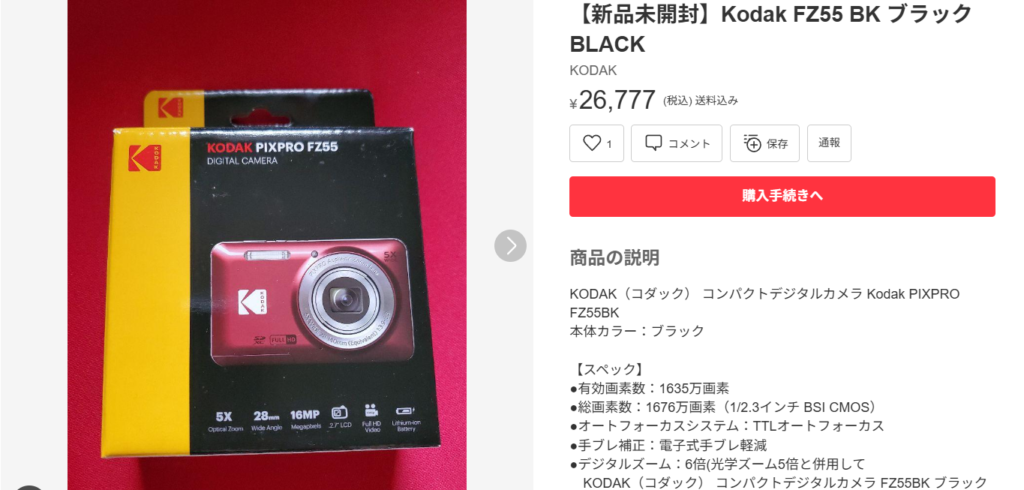Click the 商品の説明 heading
Image resolution: width=1024 pixels, height=490 pixels.
coord(614,257)
